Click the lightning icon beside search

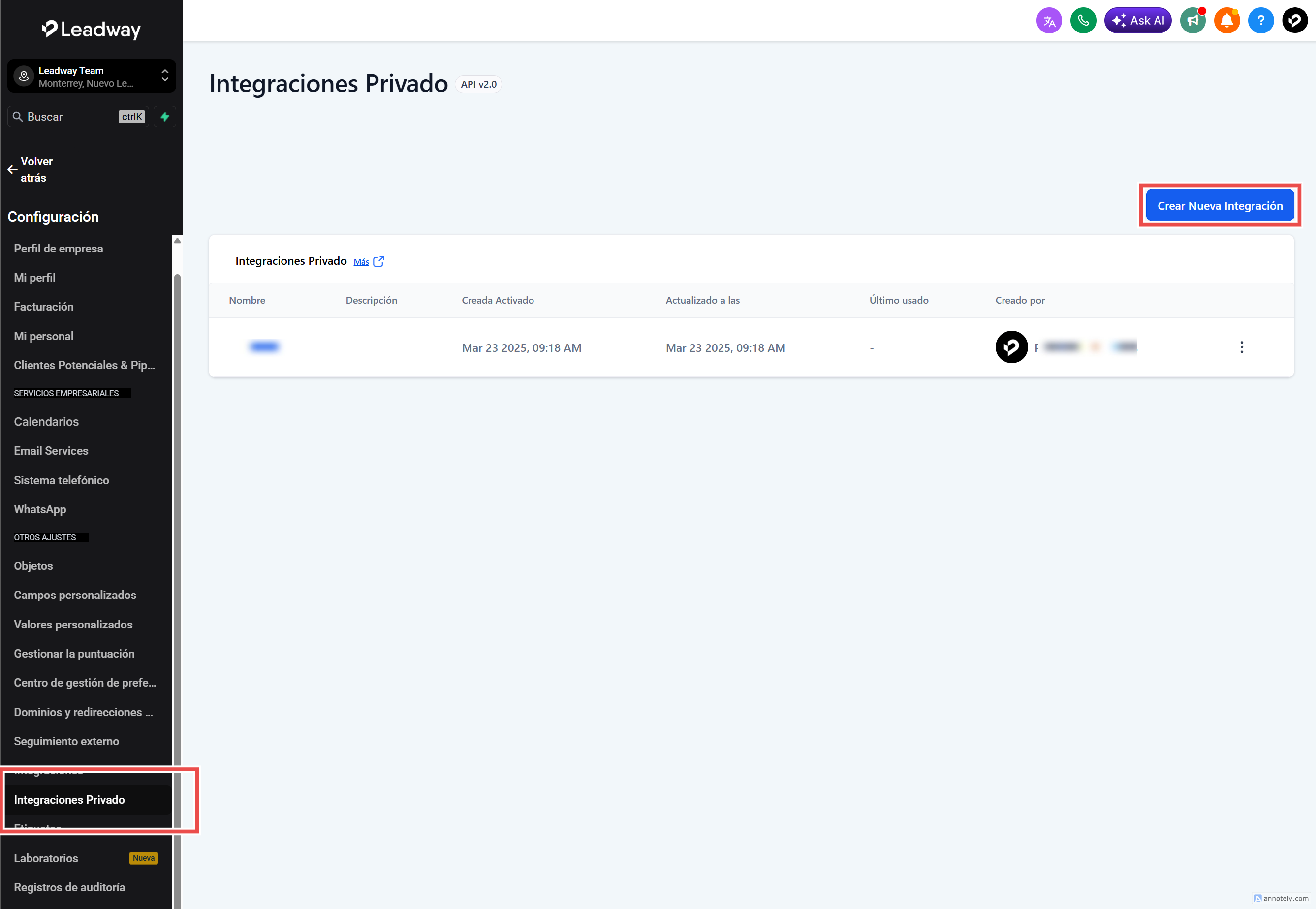164,117
